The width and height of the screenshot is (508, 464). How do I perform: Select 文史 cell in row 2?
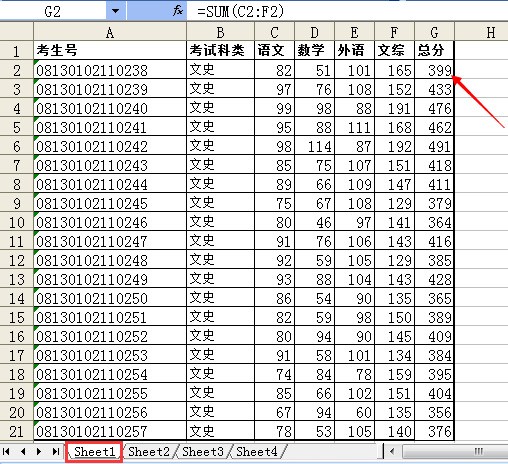(220, 70)
